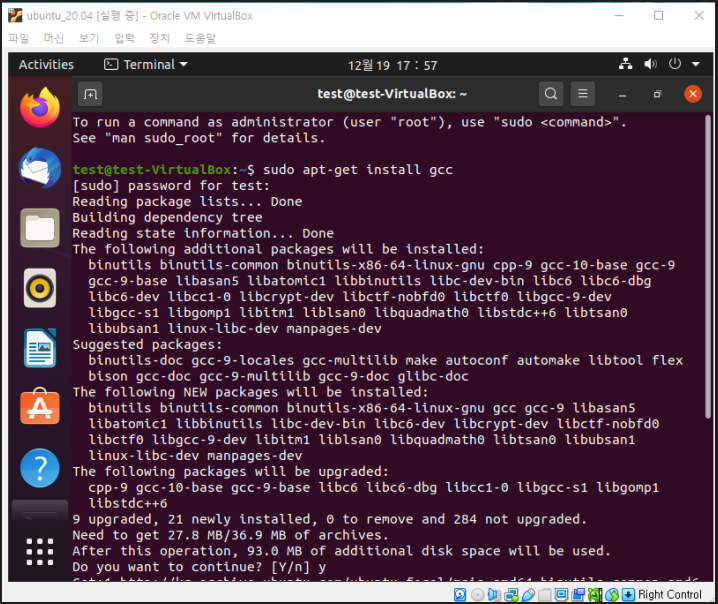Image resolution: width=718 pixels, height=604 pixels.
Task: Click the VirtualBox keyboard capture arrow indicator
Action: pyautogui.click(x=628, y=594)
